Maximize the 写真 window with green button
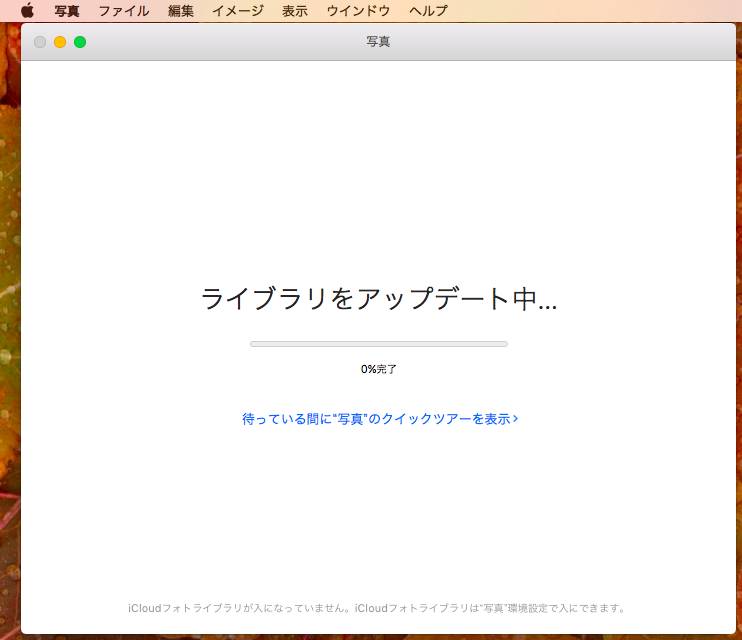 [80, 42]
